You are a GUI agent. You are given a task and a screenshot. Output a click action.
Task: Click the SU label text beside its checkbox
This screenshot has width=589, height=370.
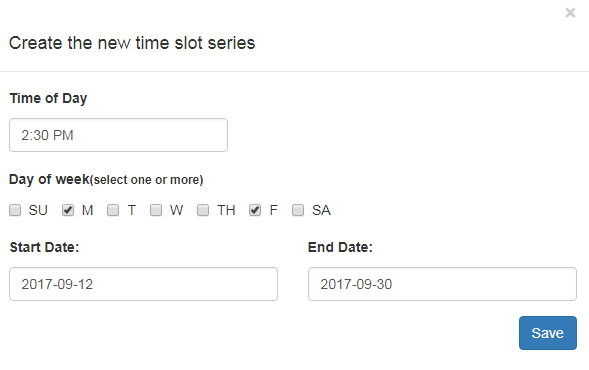38,210
